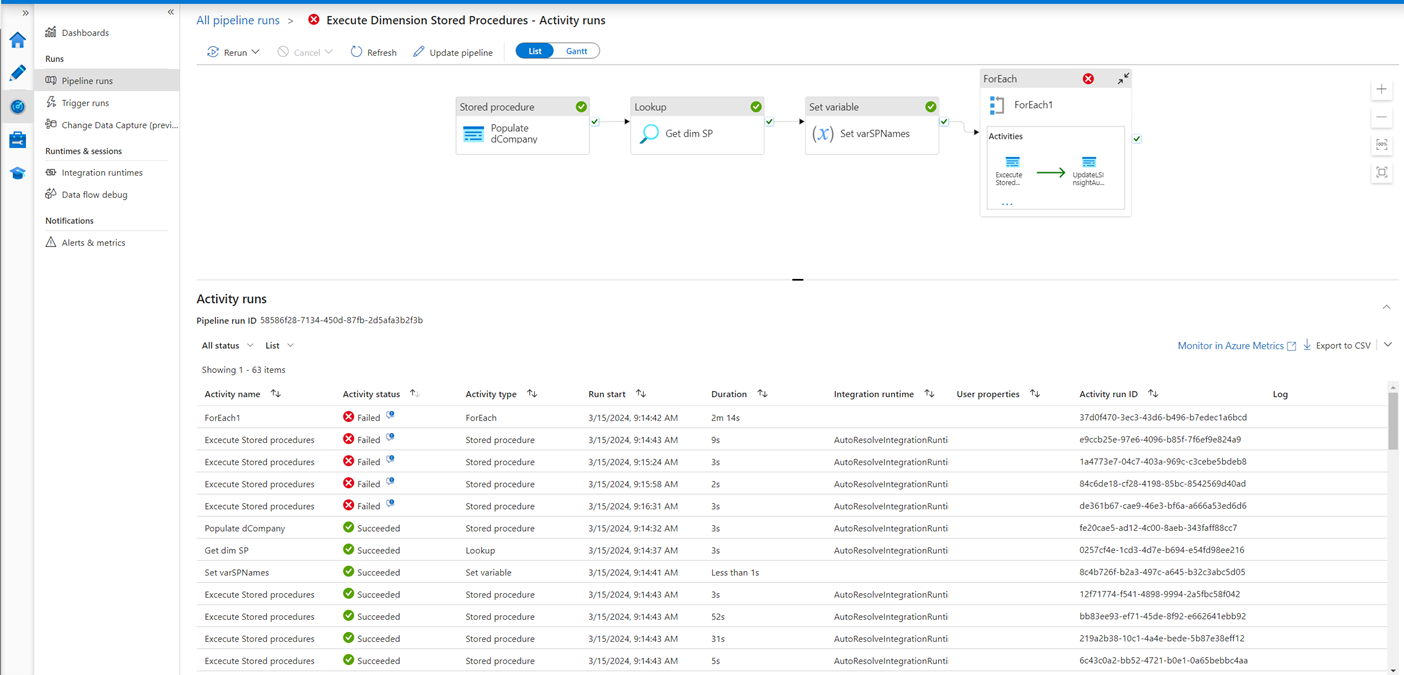
Task: Open Trigger runs in sidebar
Action: coord(85,103)
